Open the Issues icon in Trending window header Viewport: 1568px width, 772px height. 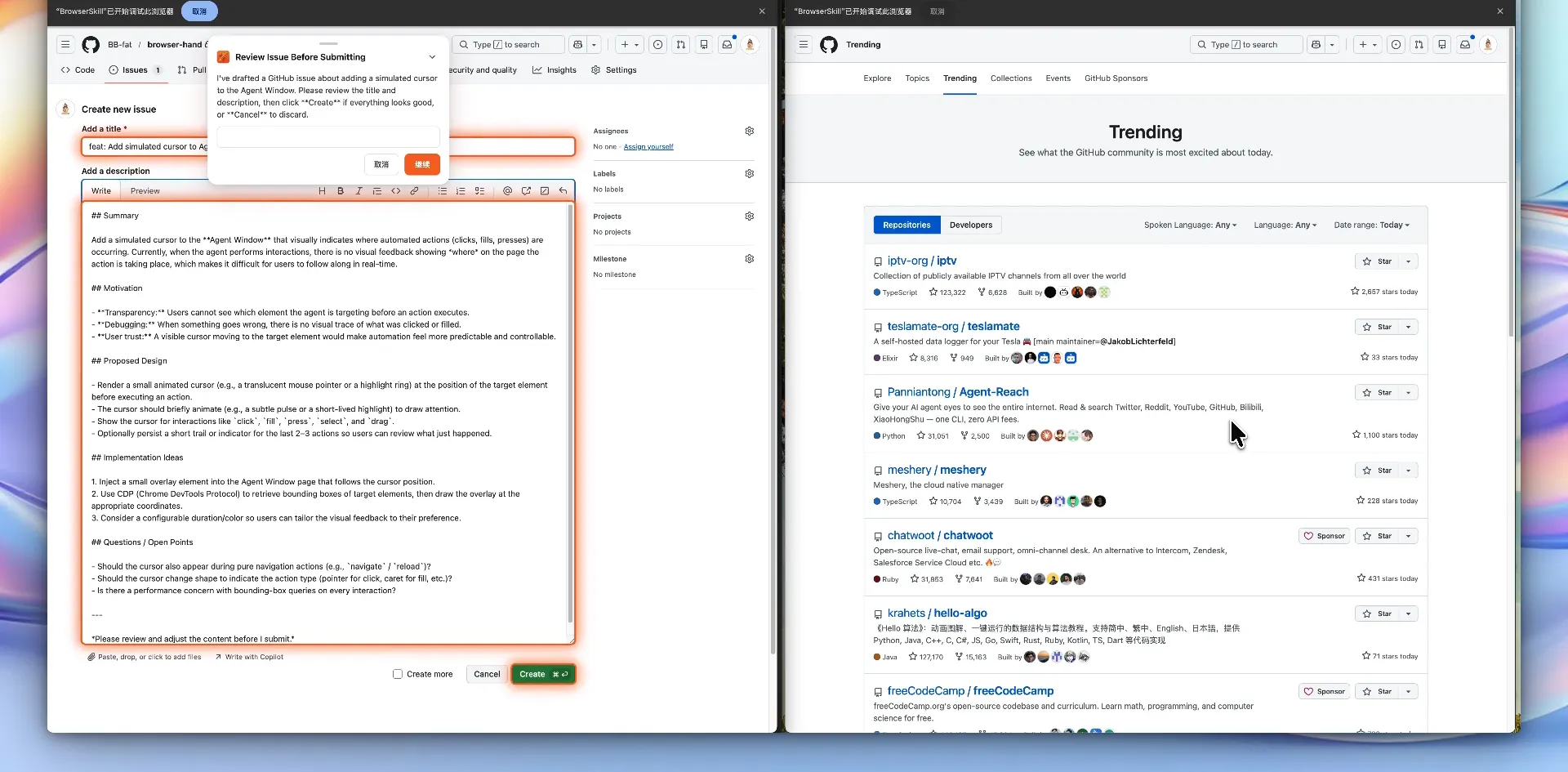click(1396, 45)
